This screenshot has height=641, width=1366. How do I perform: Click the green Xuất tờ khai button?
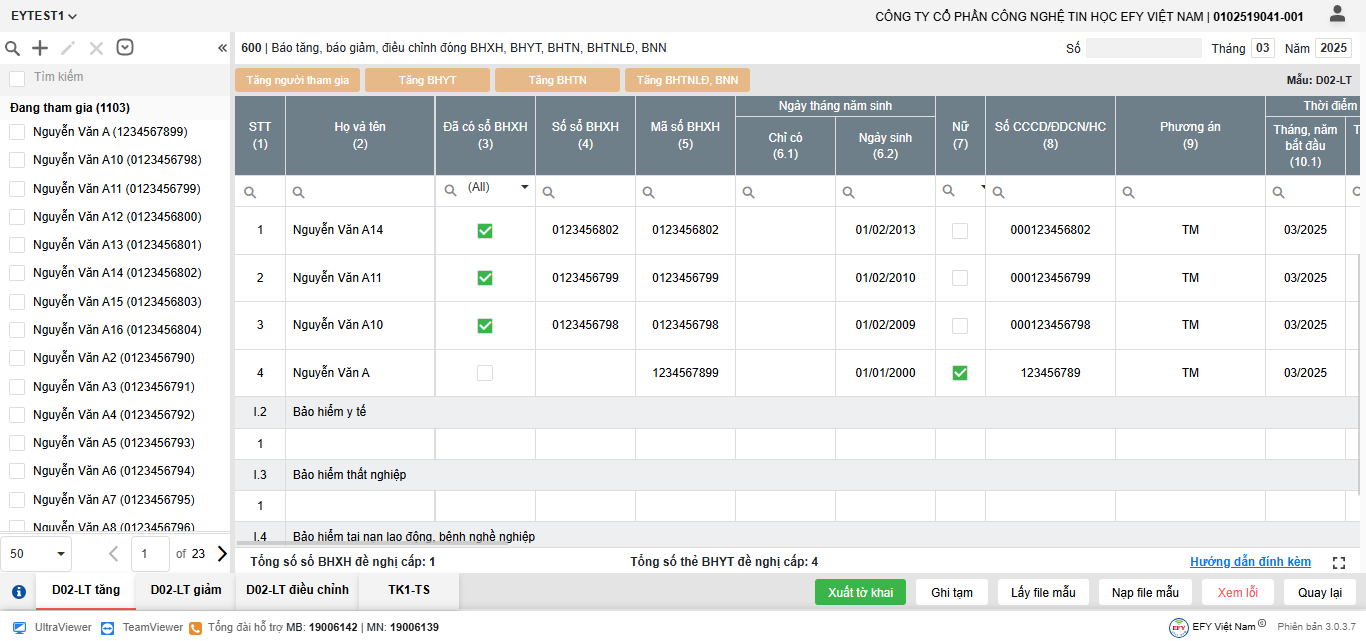(x=860, y=592)
